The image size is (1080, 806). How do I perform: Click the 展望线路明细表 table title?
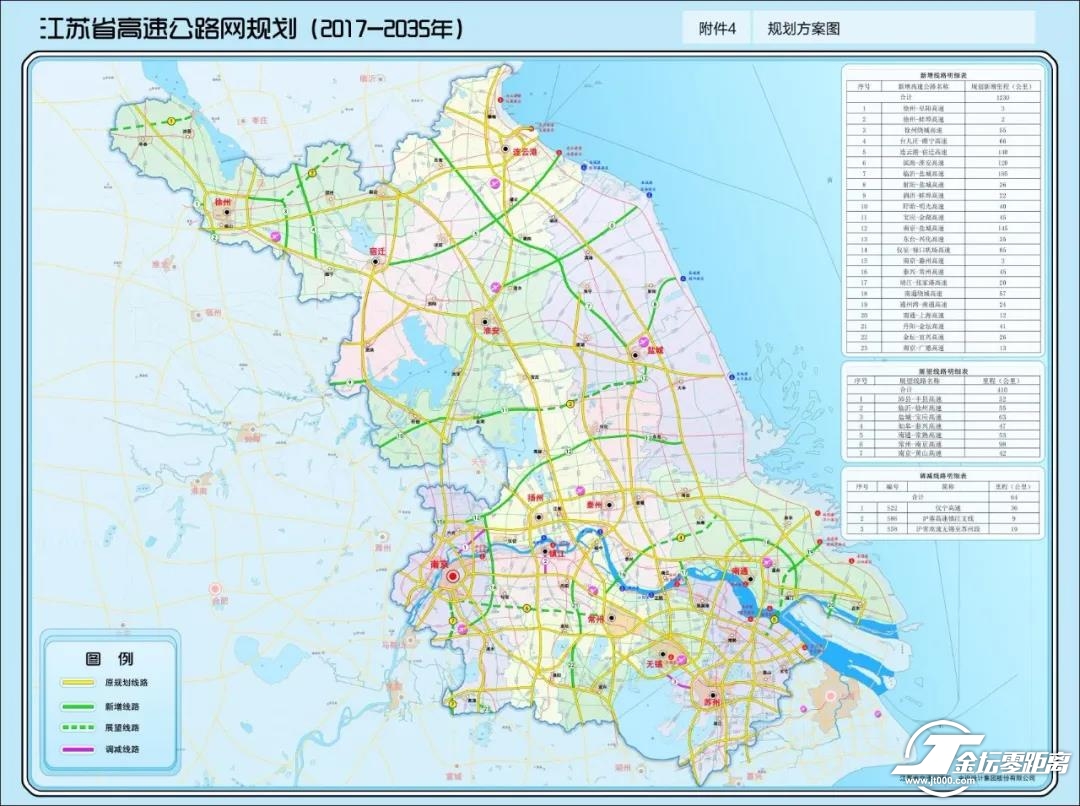click(943, 371)
